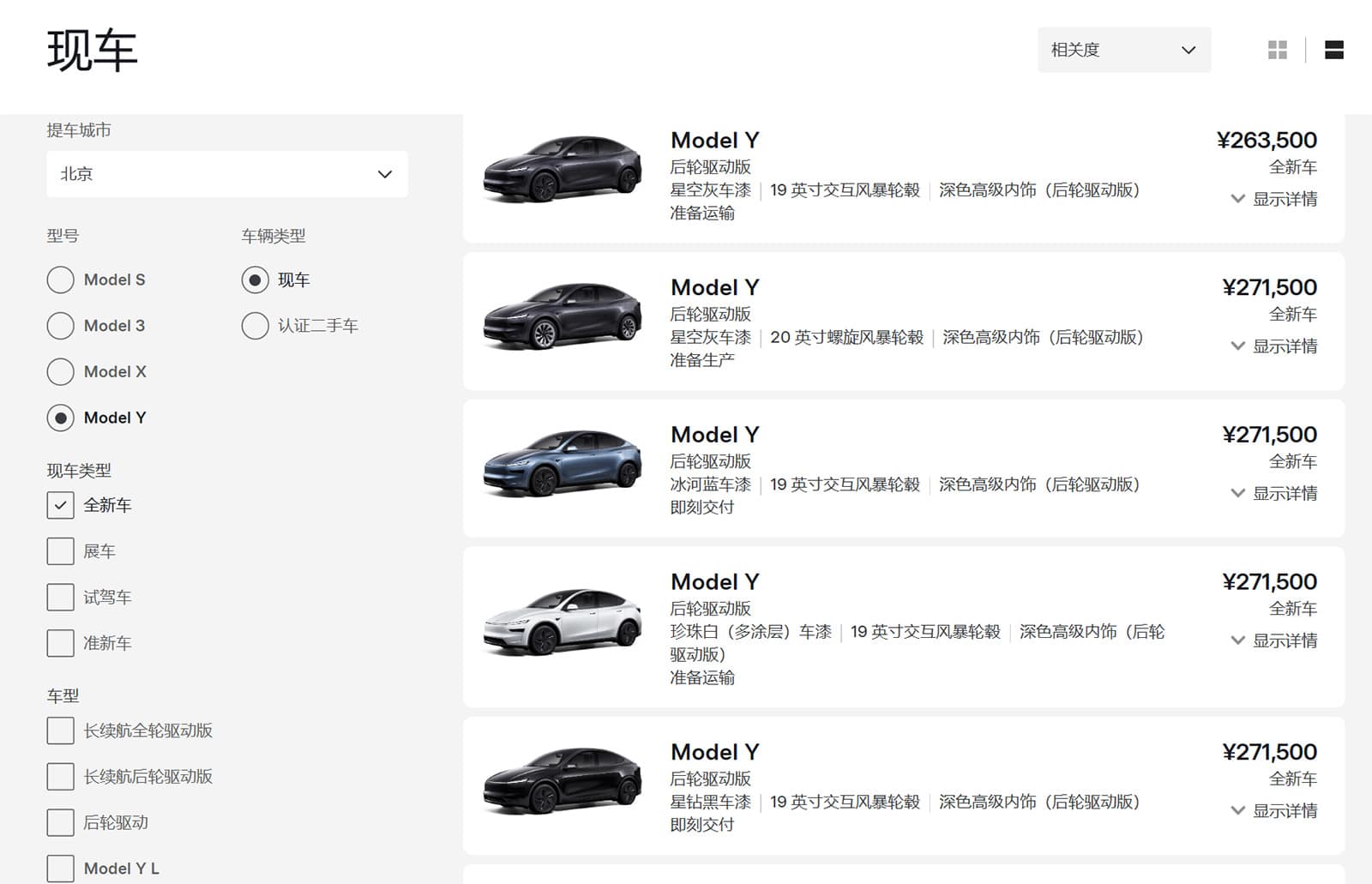
Task: Check the 长续航后轮驱动版 filter
Action: pyautogui.click(x=59, y=777)
